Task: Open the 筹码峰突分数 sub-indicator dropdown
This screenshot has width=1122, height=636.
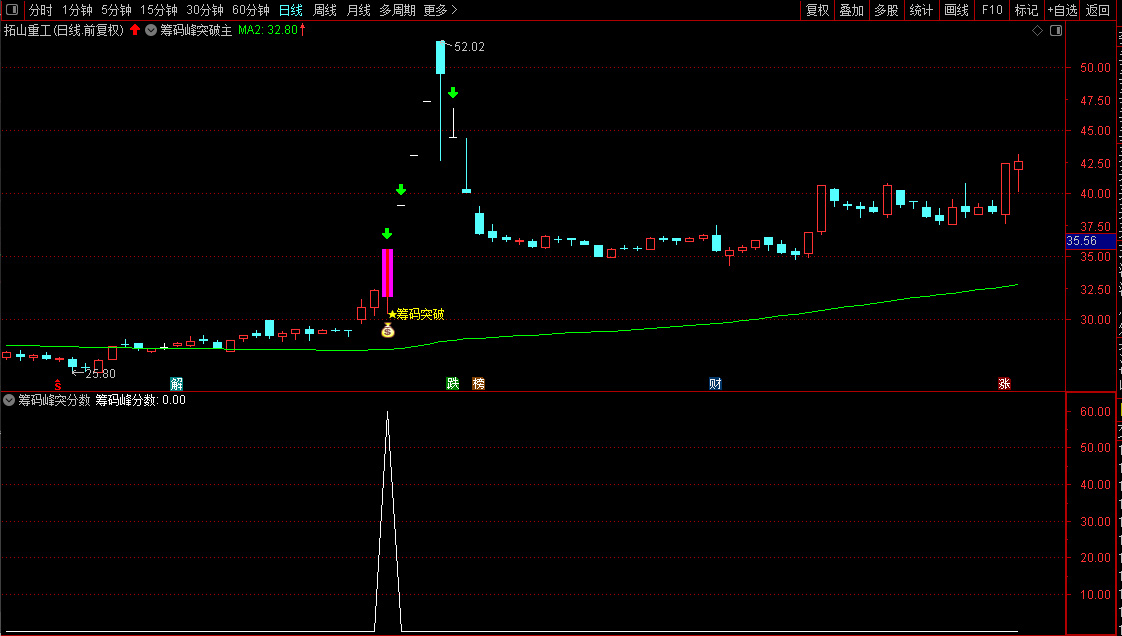Action: coord(9,400)
